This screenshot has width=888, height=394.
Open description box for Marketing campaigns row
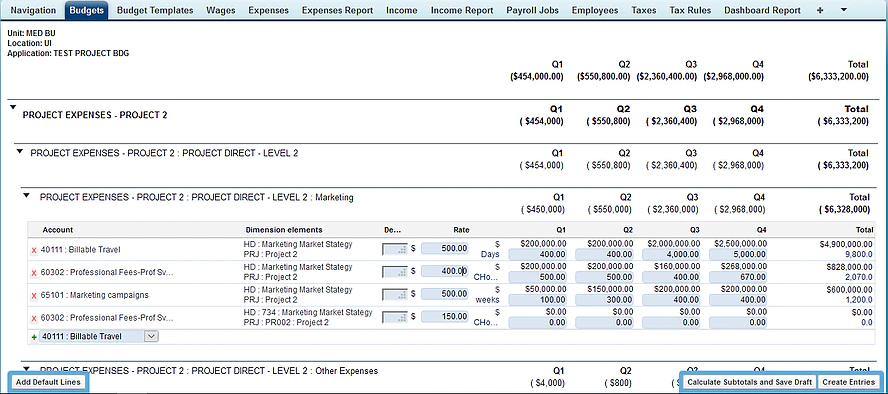pyautogui.click(x=395, y=294)
